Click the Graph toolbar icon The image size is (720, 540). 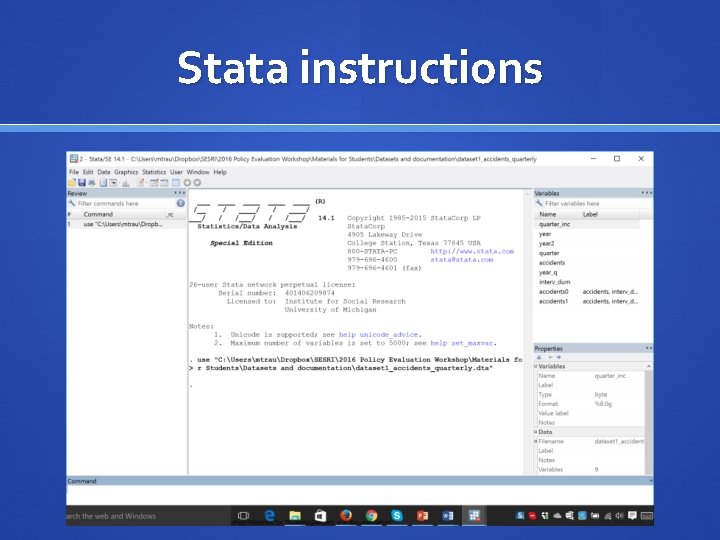click(126, 183)
